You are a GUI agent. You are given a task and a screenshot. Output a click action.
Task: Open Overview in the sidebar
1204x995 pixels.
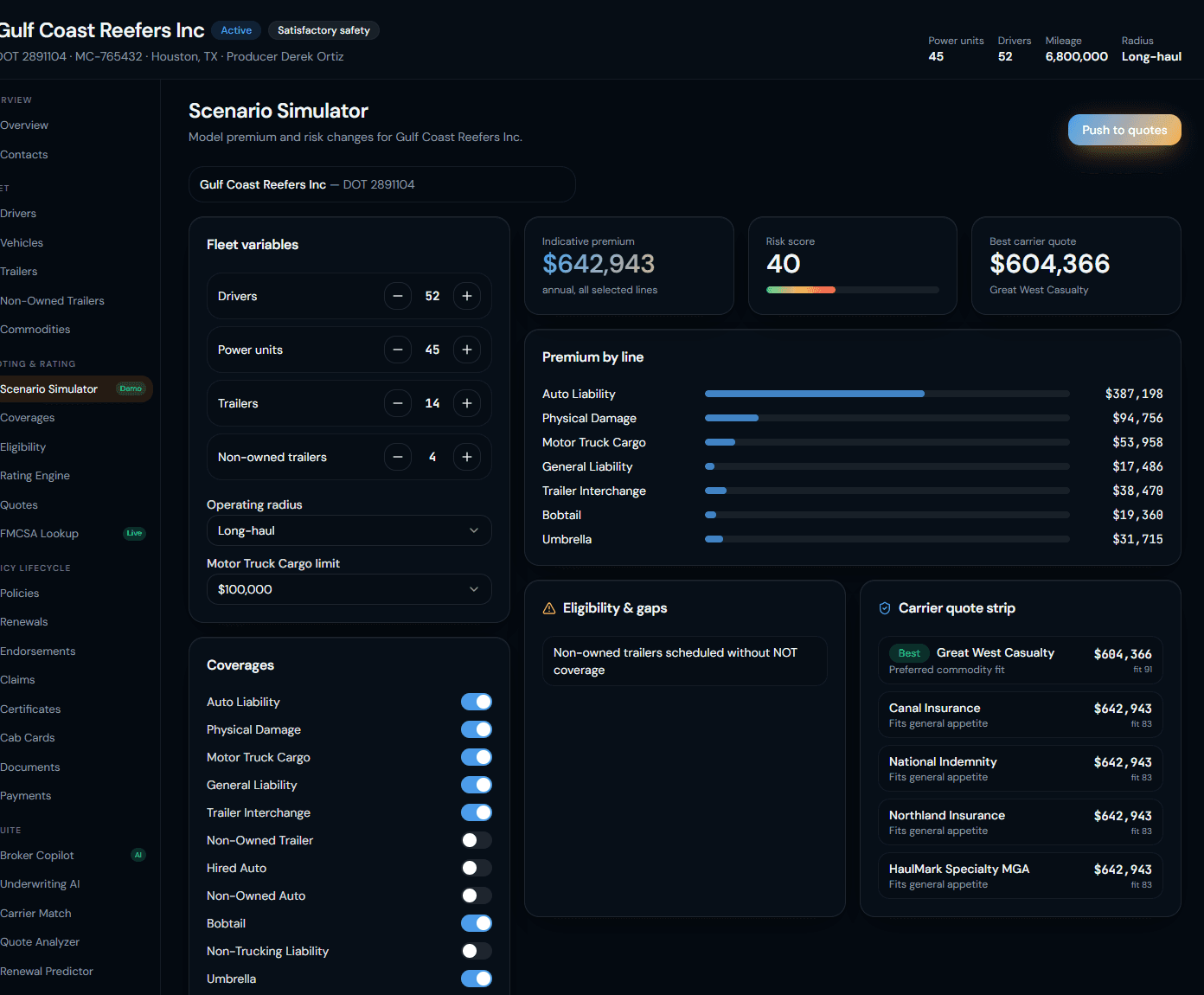(24, 125)
